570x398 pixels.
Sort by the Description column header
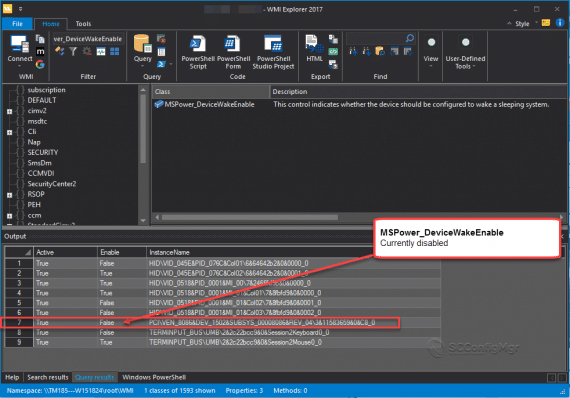pyautogui.click(x=418, y=92)
